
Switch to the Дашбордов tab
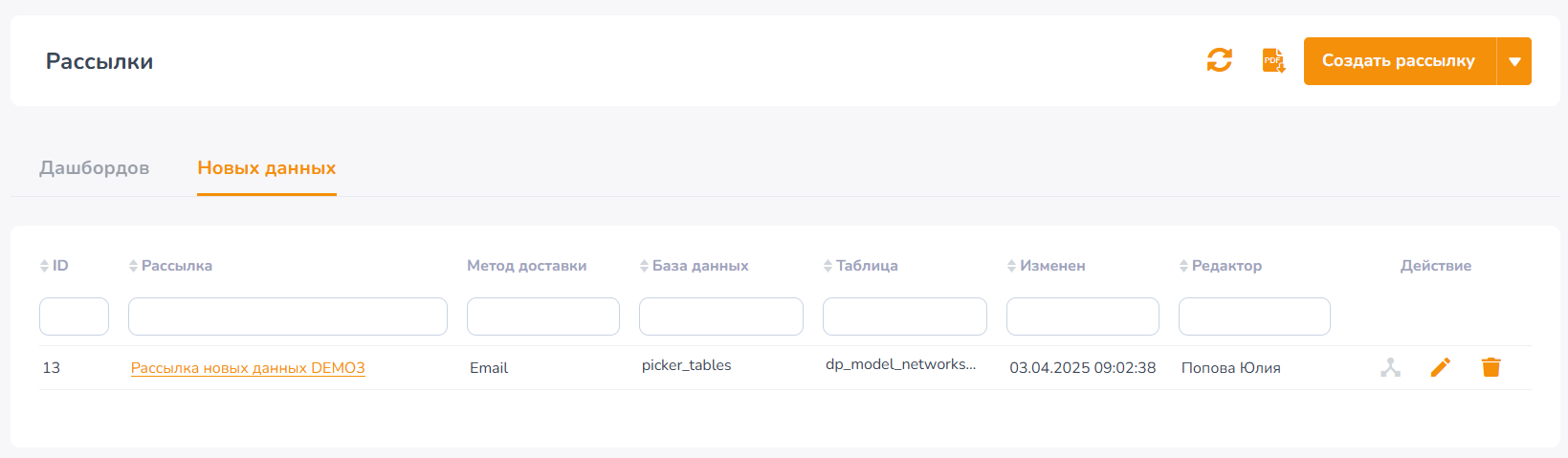(x=94, y=168)
